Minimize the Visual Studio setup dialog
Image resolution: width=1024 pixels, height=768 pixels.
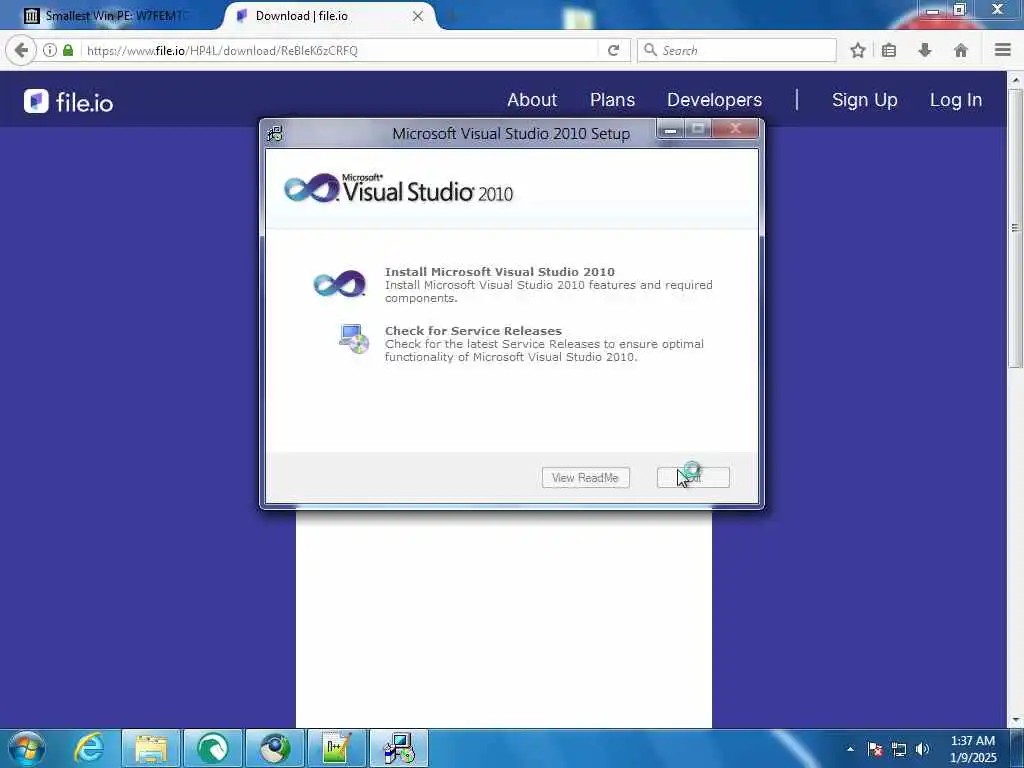pyautogui.click(x=670, y=129)
